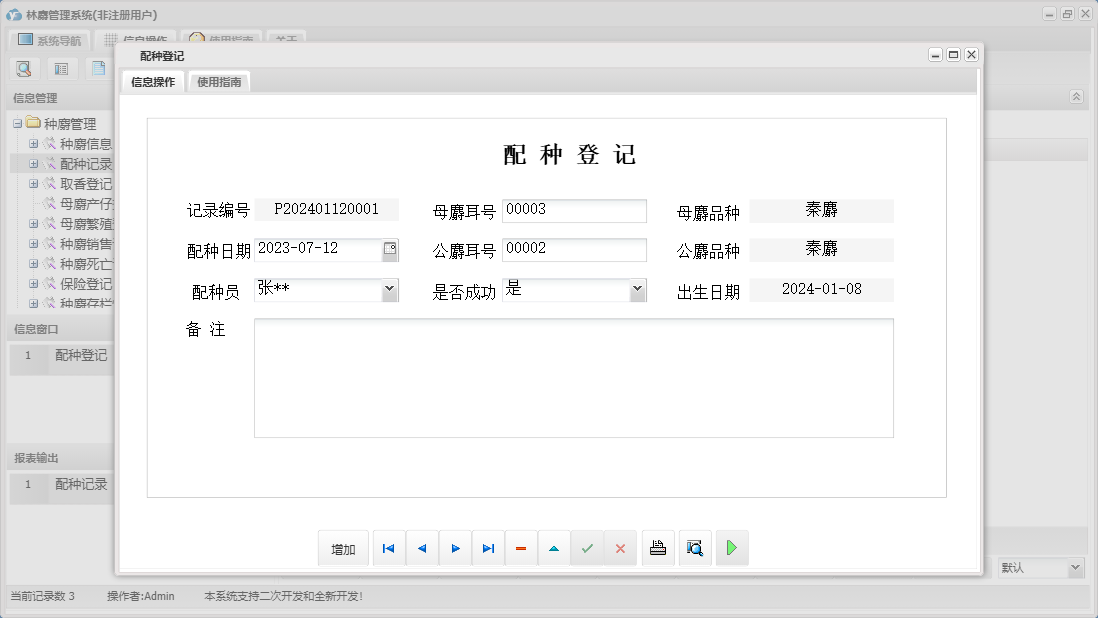The height and width of the screenshot is (618, 1098).
Task: Run the report with the green play icon
Action: click(x=732, y=548)
